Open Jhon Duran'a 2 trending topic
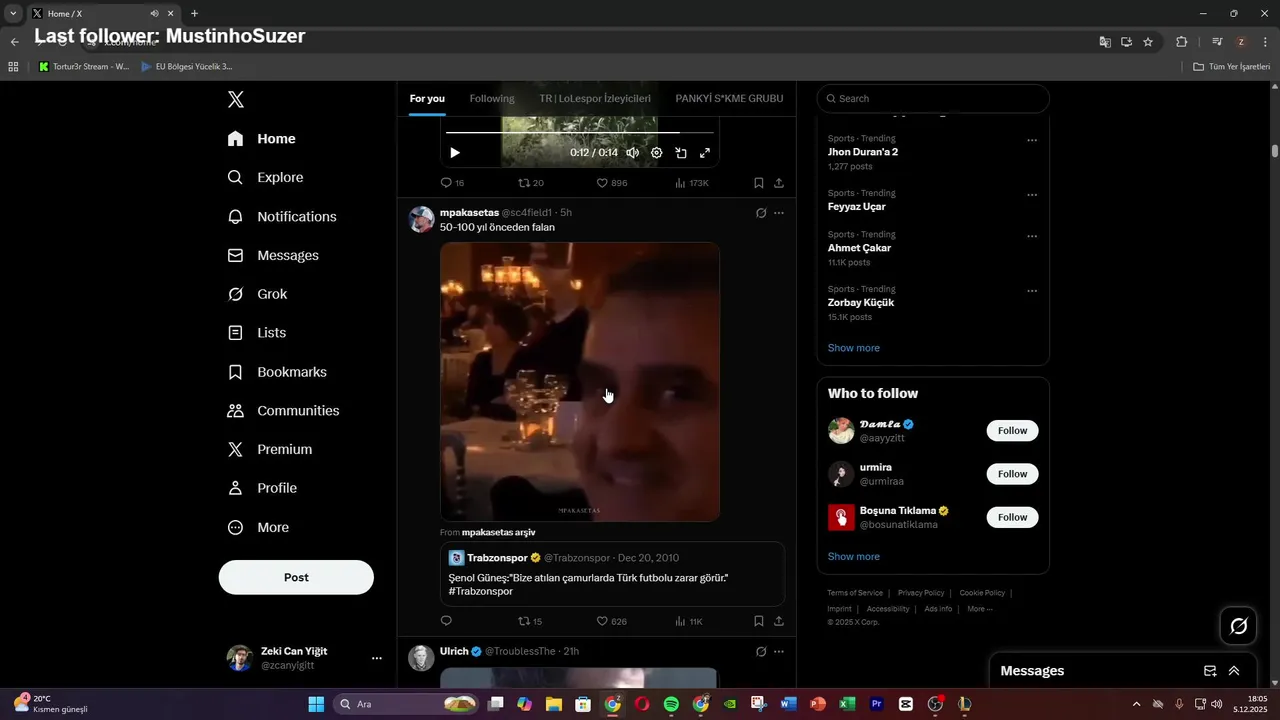This screenshot has width=1280, height=720. (x=862, y=152)
